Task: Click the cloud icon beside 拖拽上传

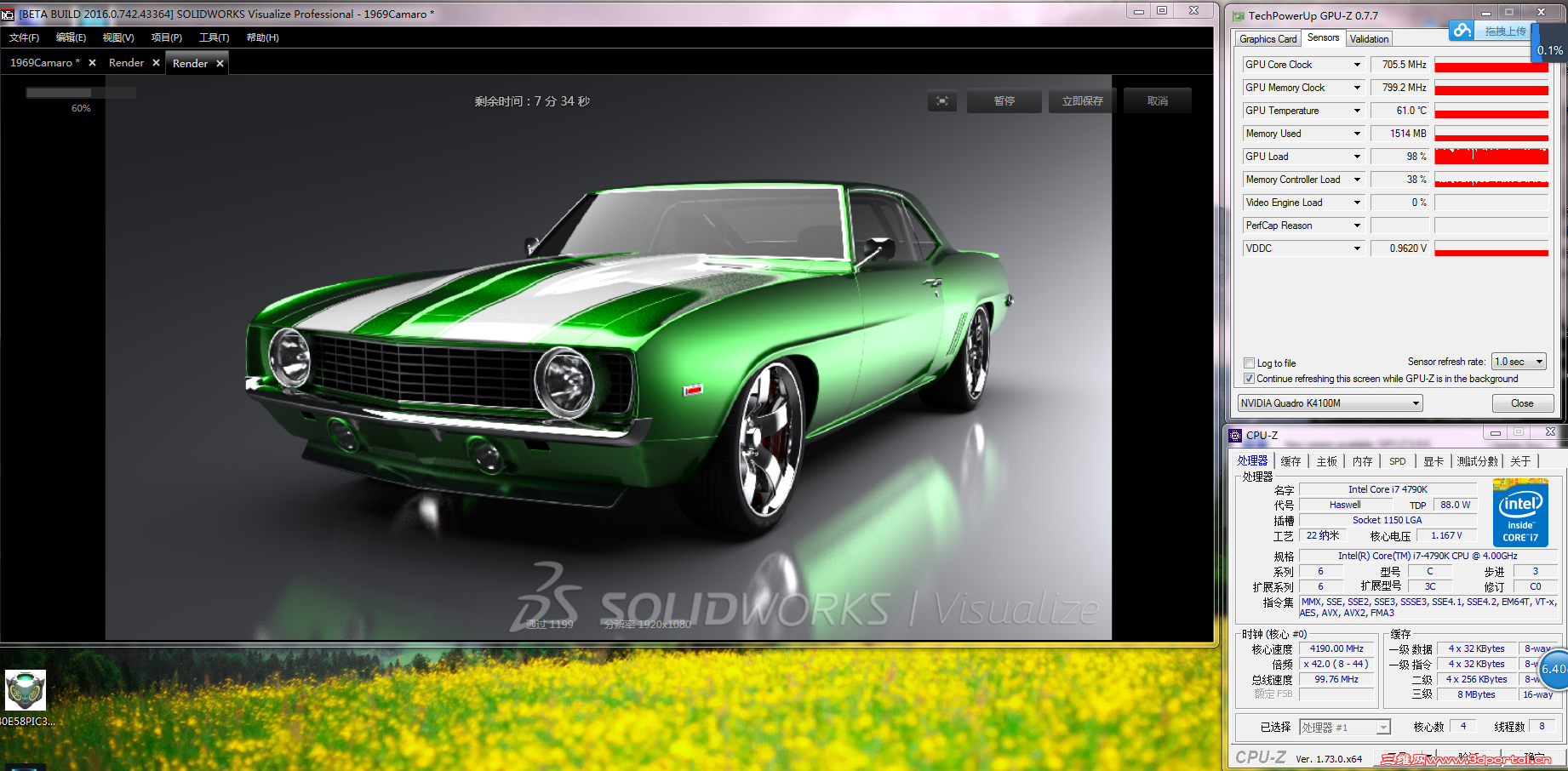Action: (1462, 31)
